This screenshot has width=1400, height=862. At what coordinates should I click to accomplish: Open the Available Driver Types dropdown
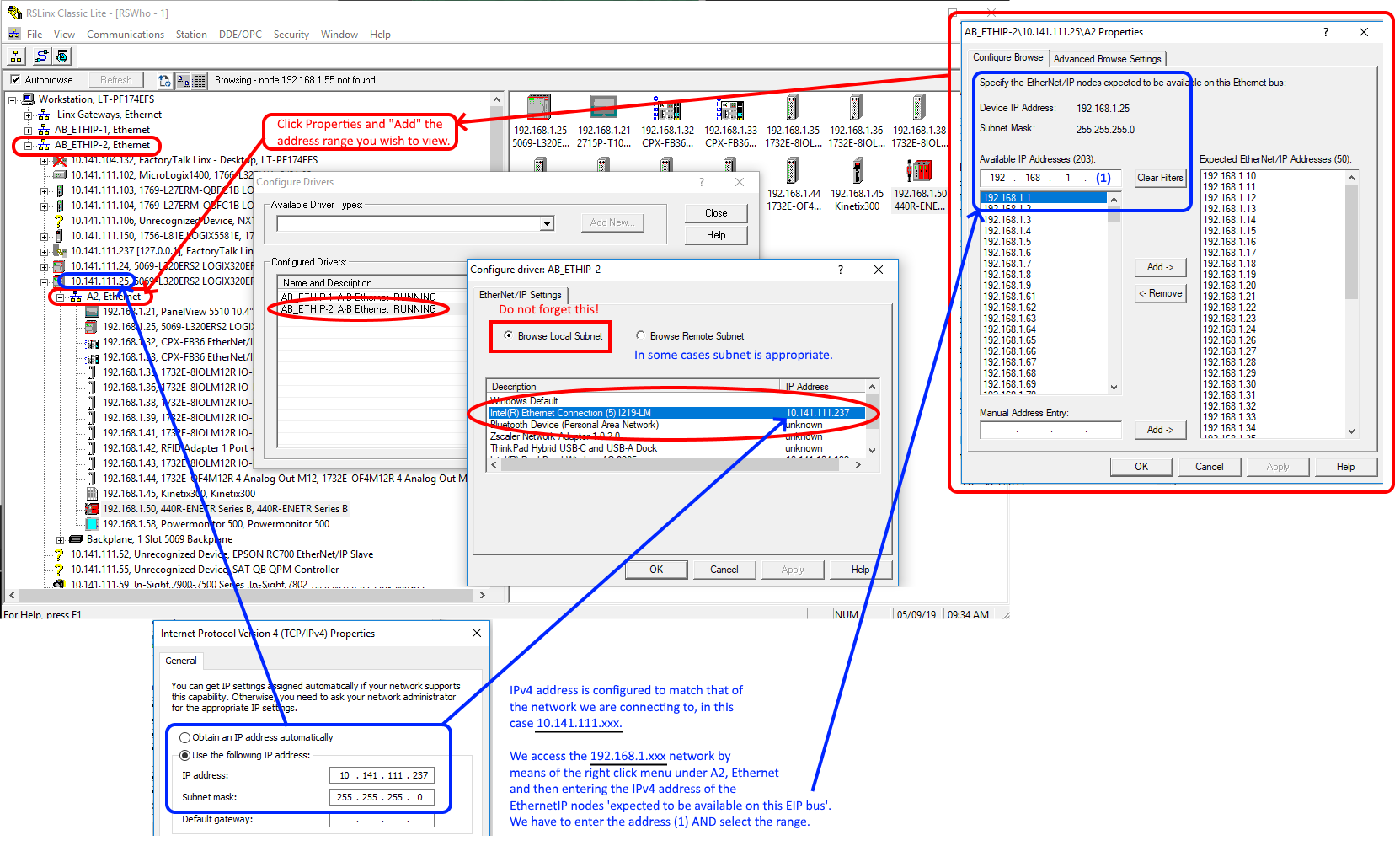click(x=548, y=223)
